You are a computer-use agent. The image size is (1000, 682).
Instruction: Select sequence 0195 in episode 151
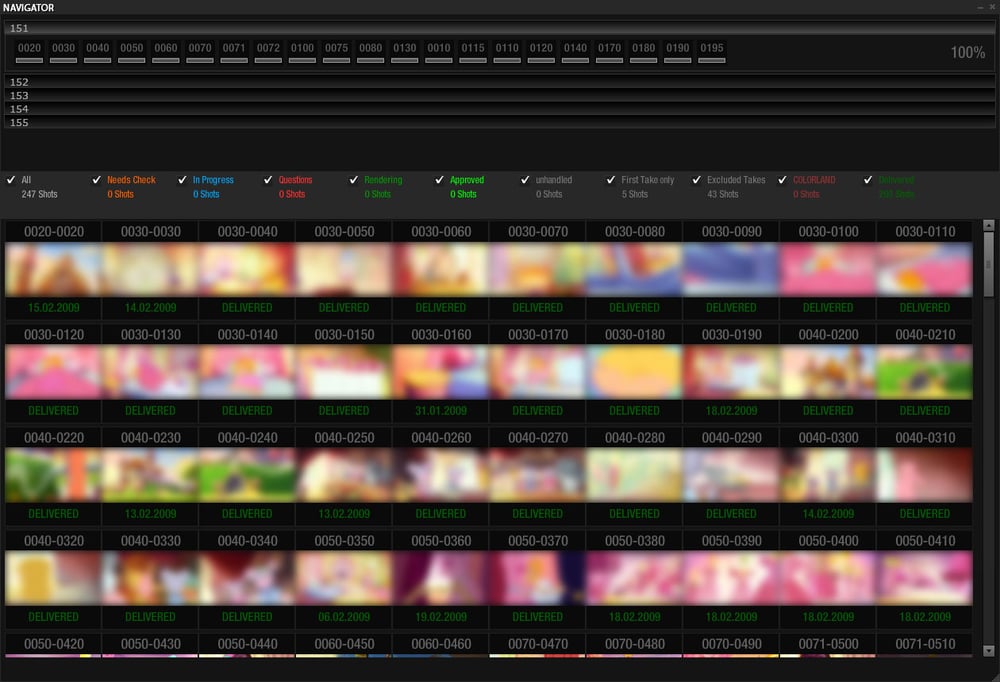coord(712,52)
